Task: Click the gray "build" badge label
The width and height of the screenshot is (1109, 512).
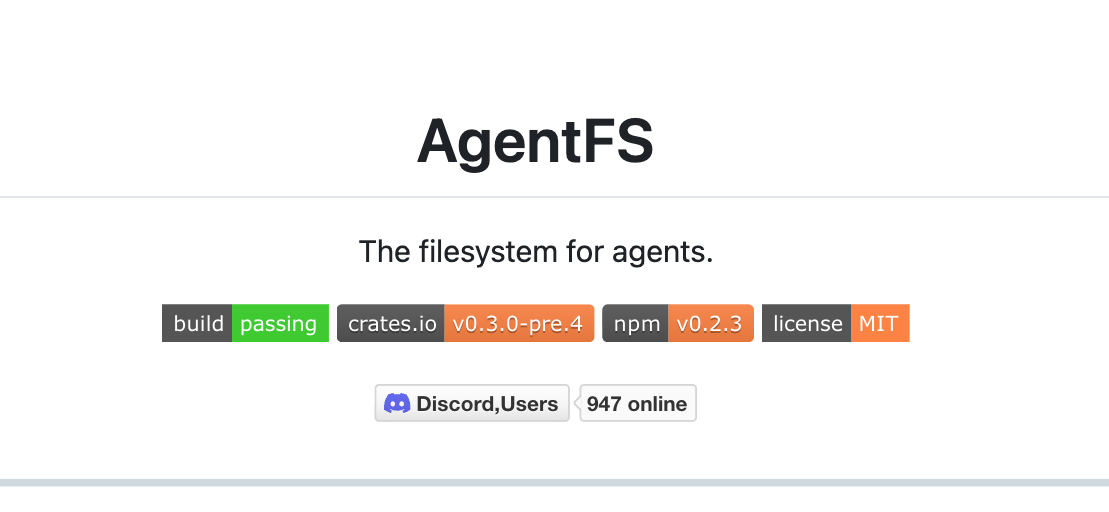Action: tap(198, 324)
